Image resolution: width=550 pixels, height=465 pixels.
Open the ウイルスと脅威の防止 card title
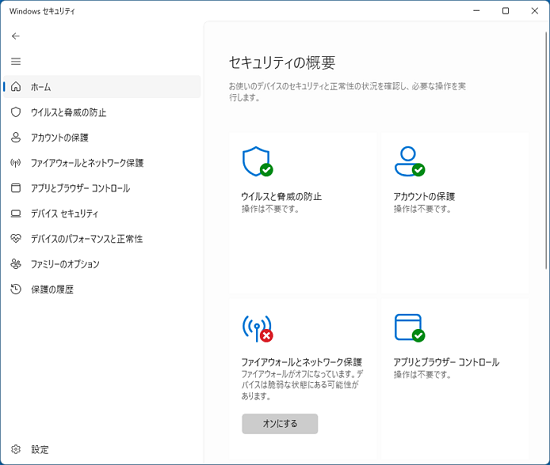[281, 196]
